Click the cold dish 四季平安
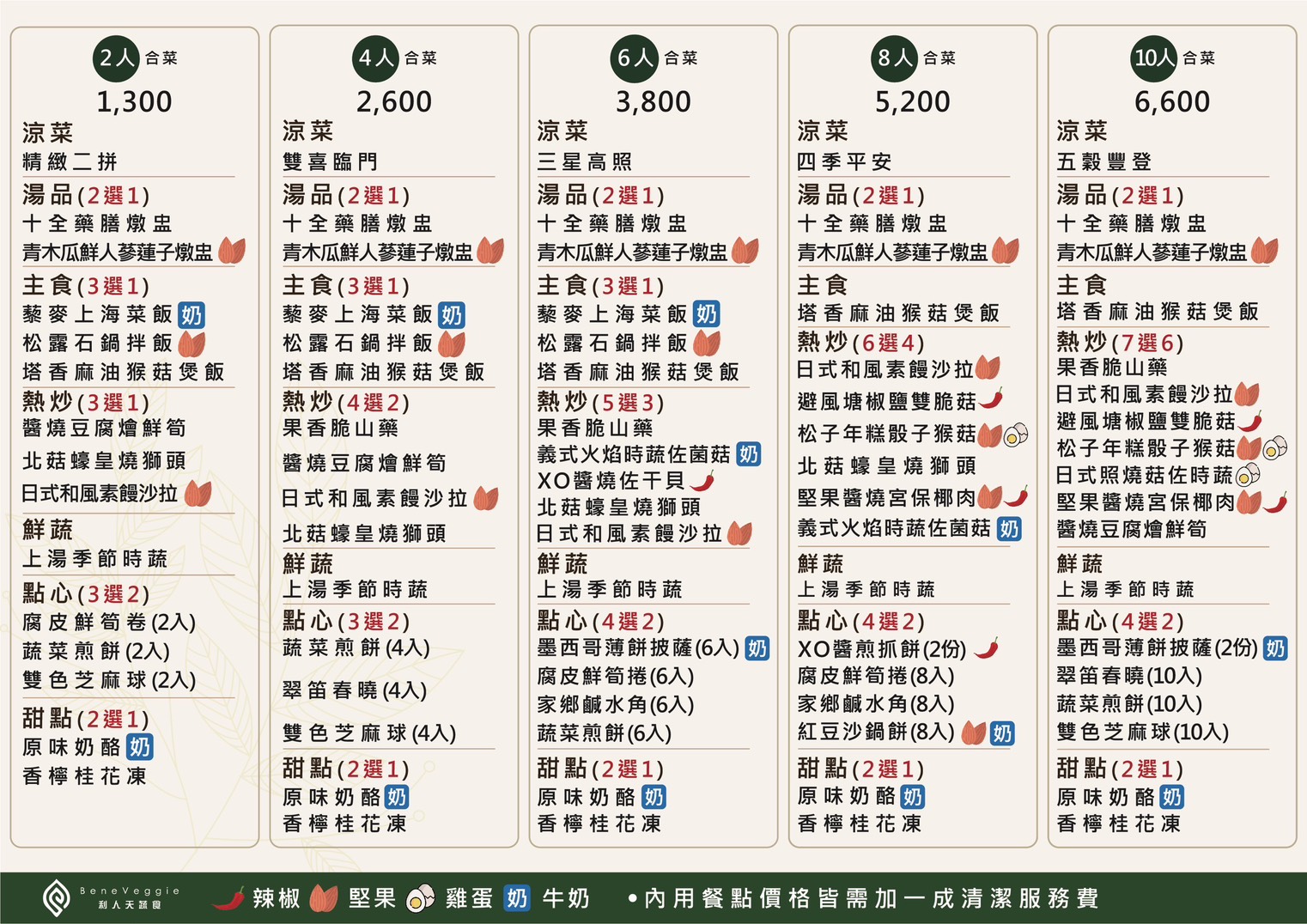This screenshot has height=924, width=1307. point(844,161)
